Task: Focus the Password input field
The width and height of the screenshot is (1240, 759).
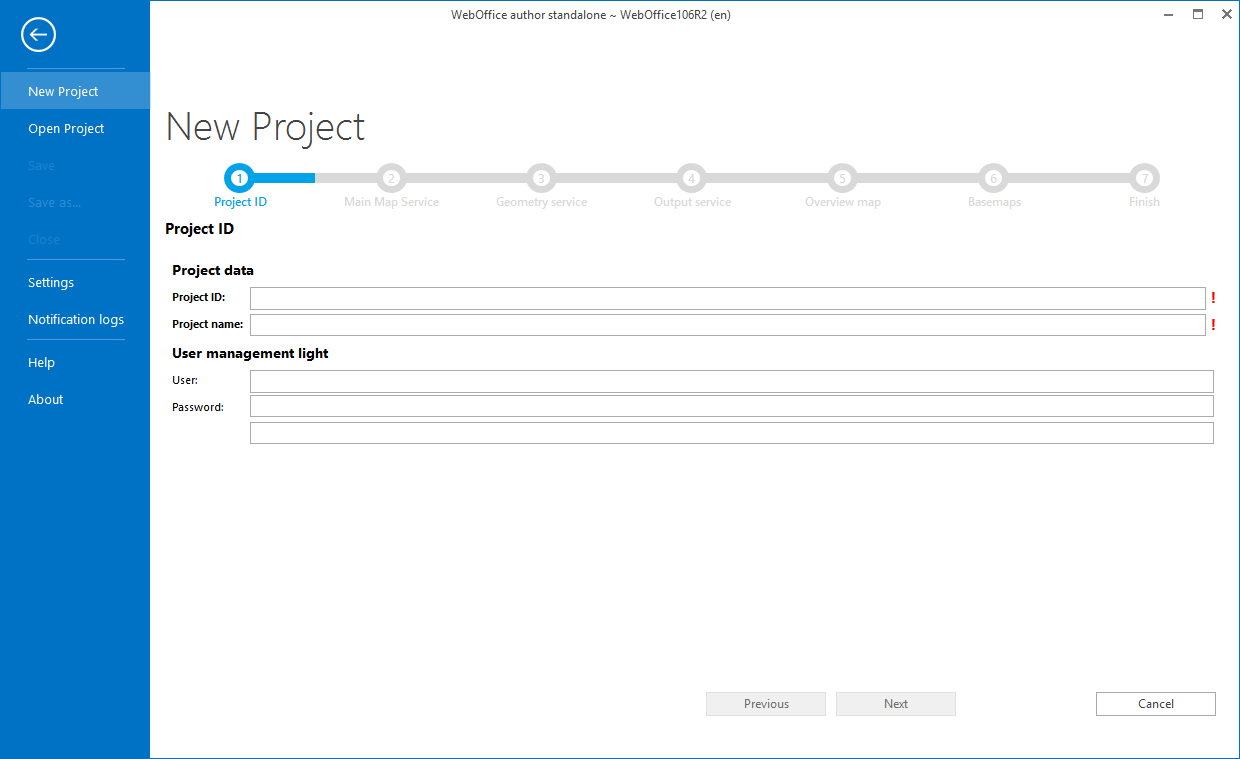Action: tap(732, 406)
